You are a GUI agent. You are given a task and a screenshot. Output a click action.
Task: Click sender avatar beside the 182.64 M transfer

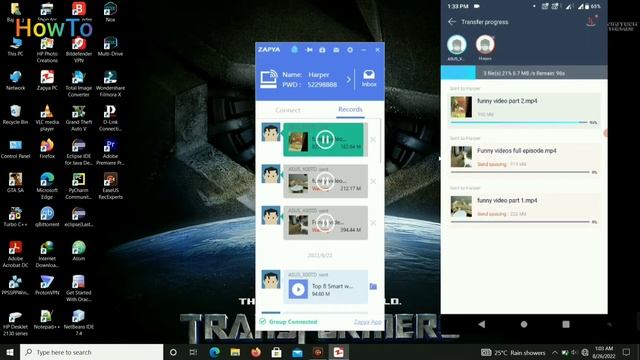tap(271, 132)
